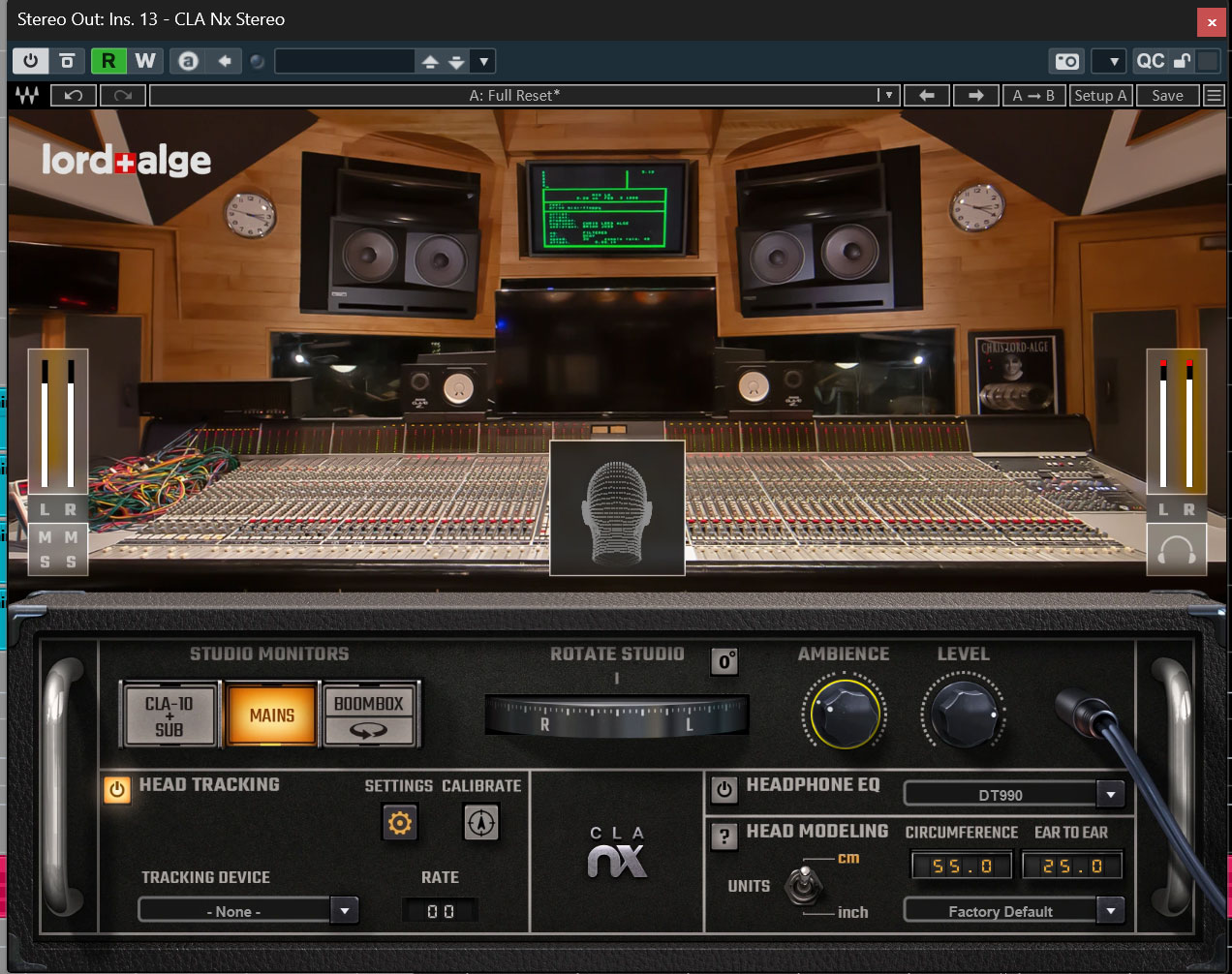Screen dimensions: 1232x974
Task: Select the BOOMBOX studio monitors
Action: [369, 715]
